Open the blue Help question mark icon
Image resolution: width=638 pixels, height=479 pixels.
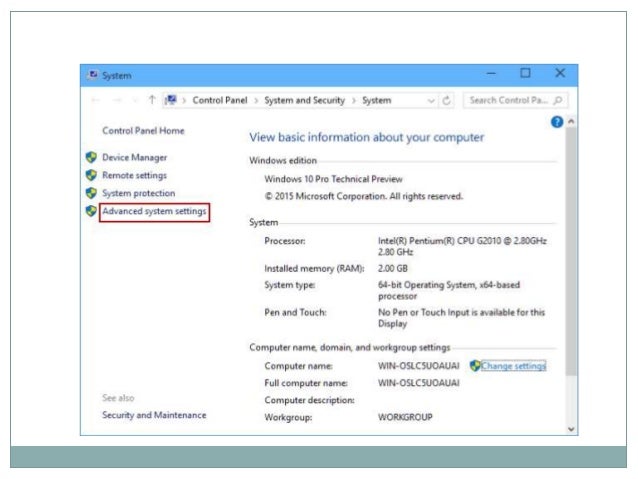pos(557,122)
